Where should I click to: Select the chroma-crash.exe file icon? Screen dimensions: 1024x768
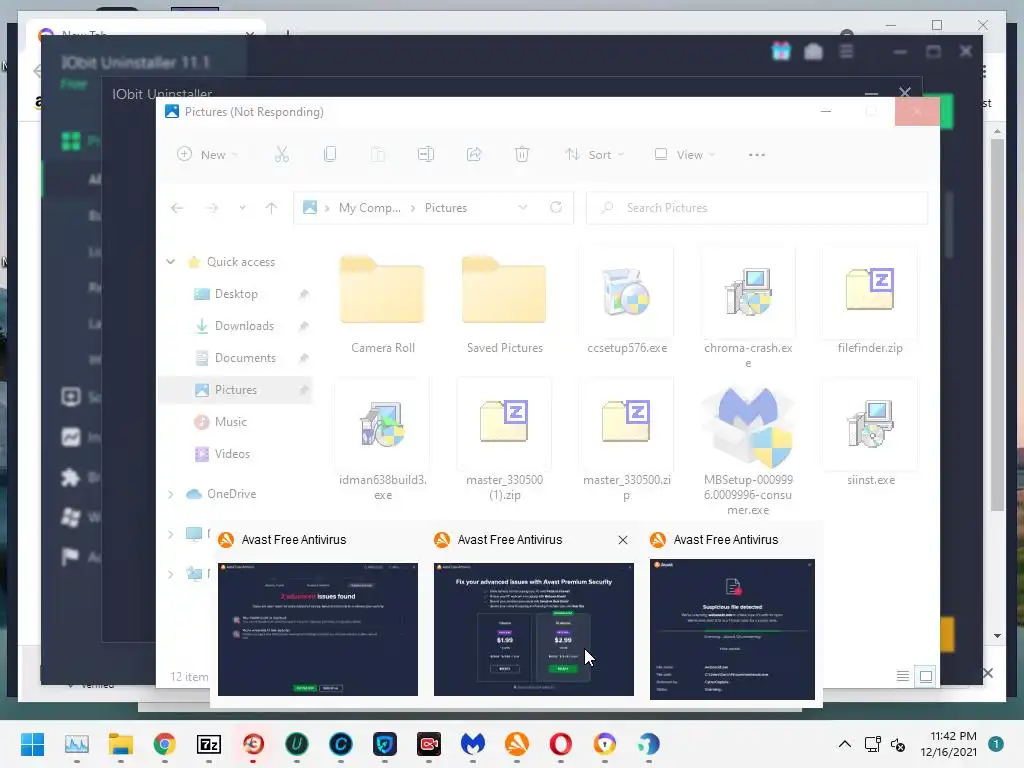point(748,292)
